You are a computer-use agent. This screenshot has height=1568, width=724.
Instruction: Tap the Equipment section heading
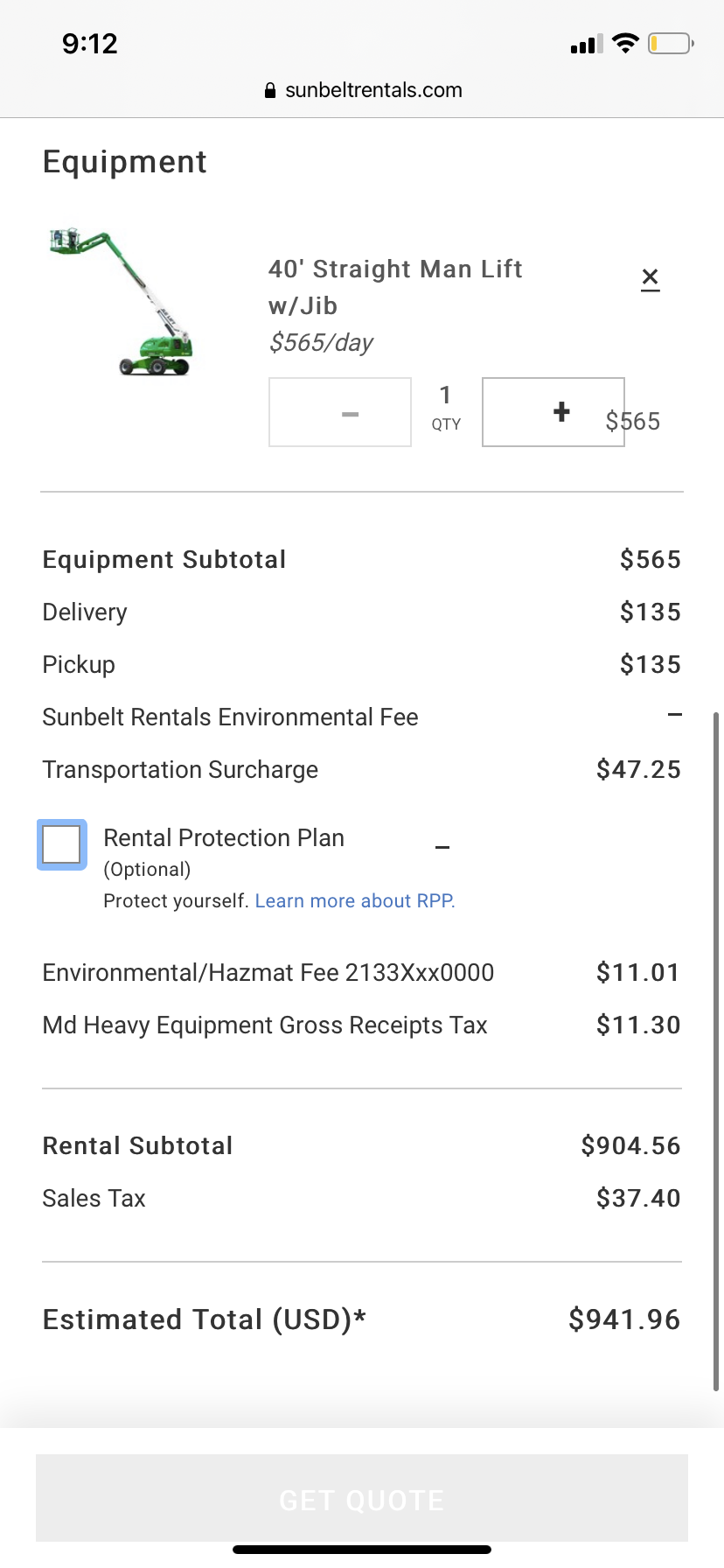[x=125, y=162]
